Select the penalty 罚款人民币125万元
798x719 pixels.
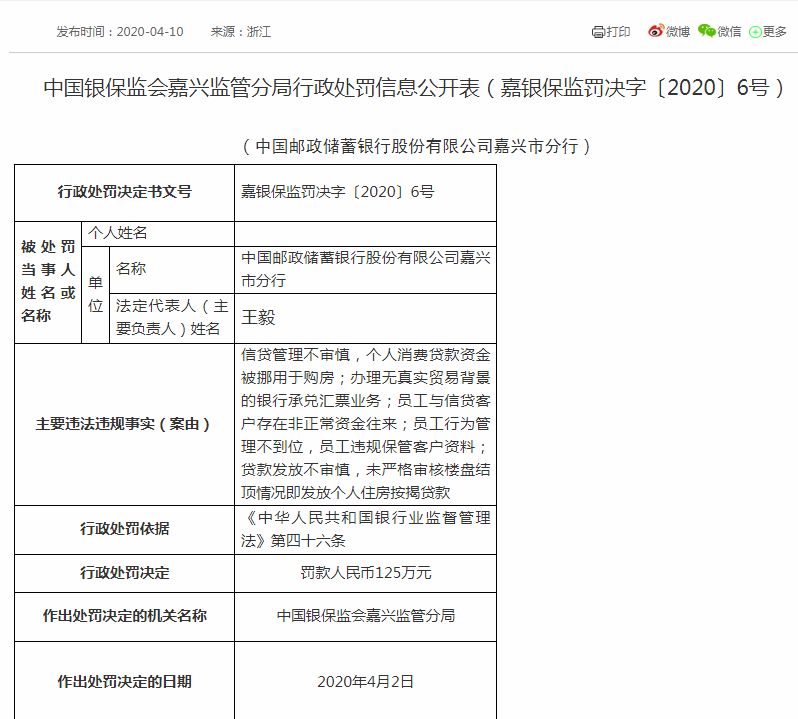pyautogui.click(x=365, y=573)
